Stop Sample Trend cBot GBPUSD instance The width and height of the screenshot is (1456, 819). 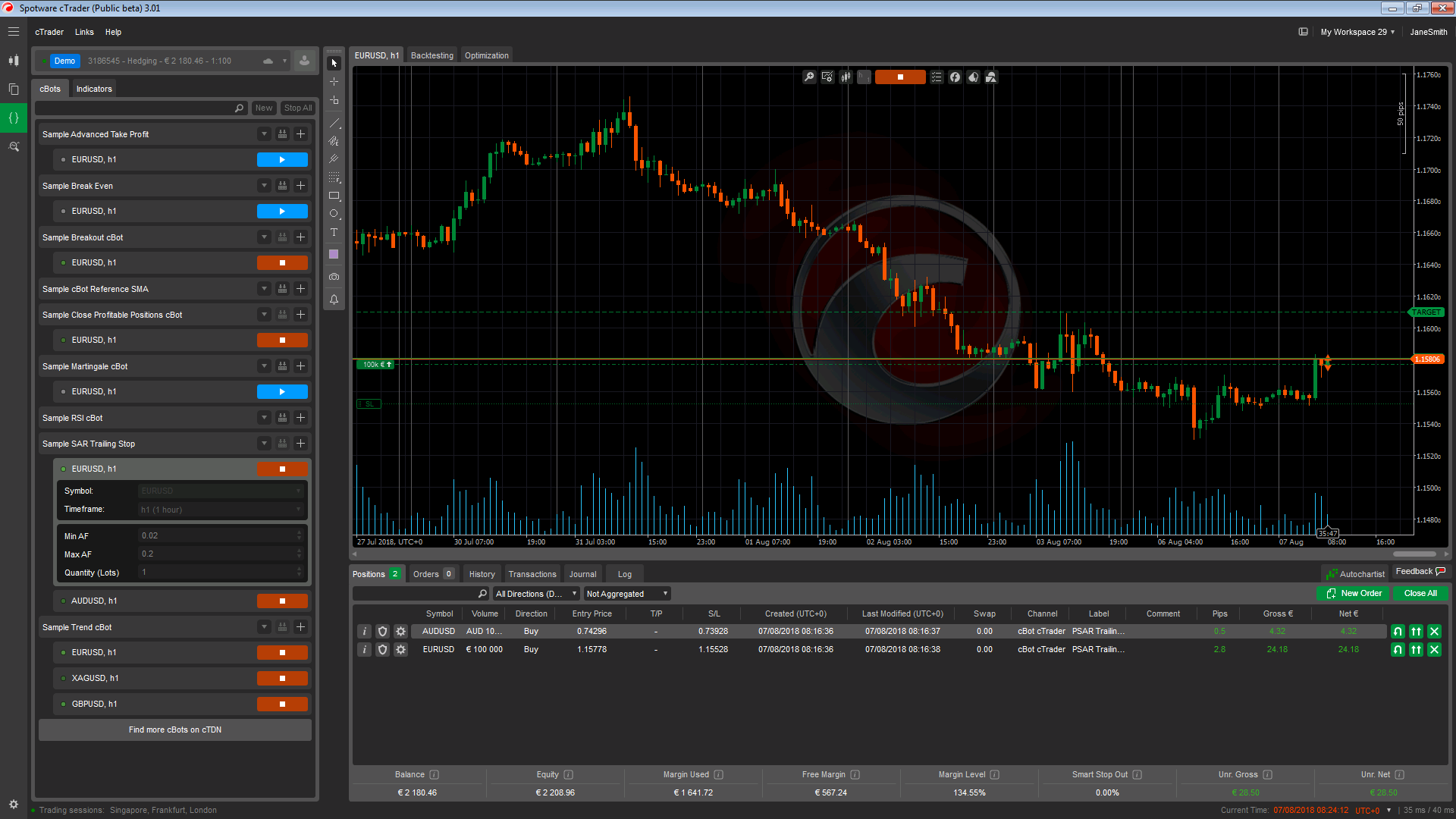(282, 704)
